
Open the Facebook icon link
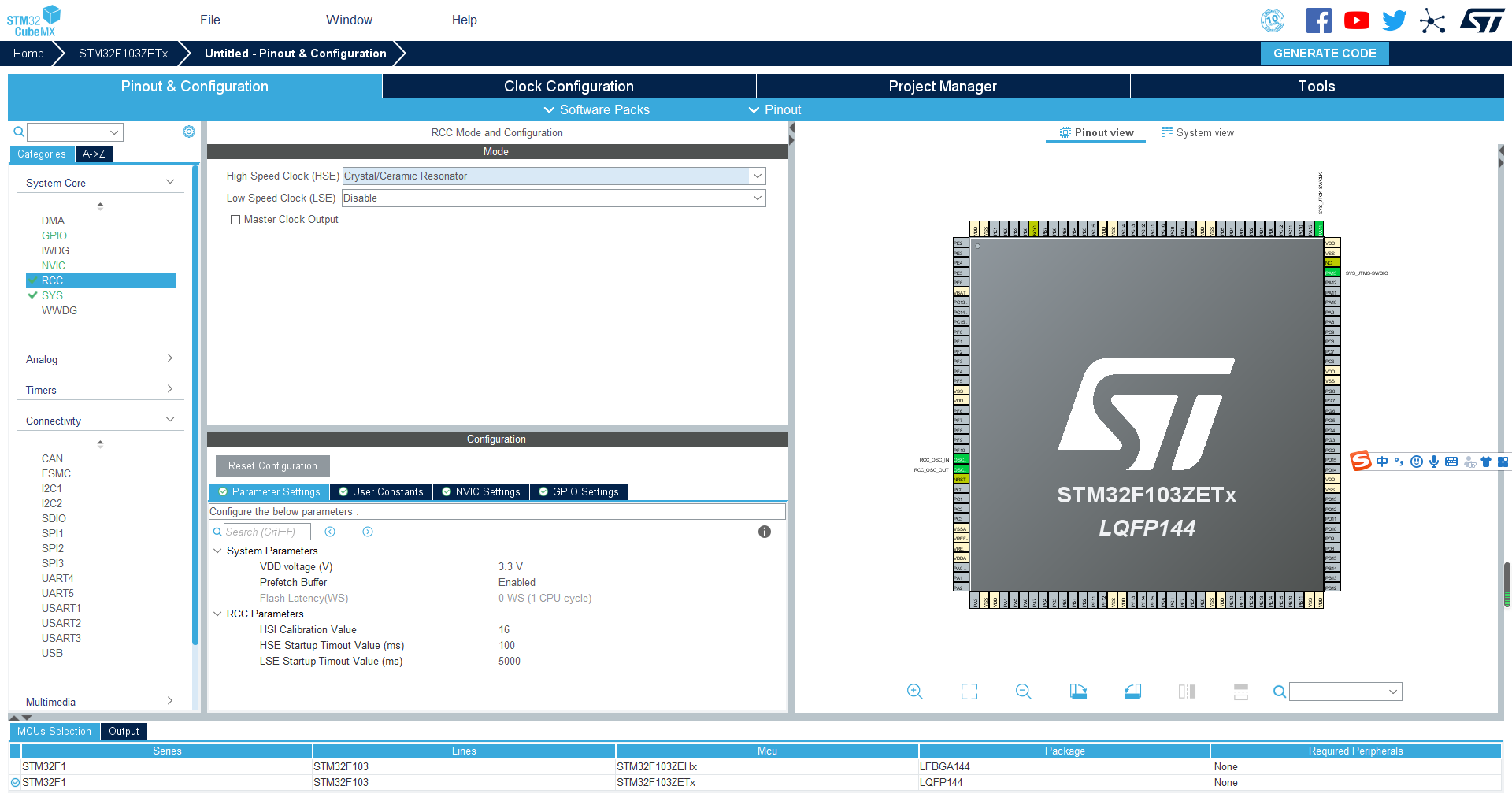(x=1318, y=20)
